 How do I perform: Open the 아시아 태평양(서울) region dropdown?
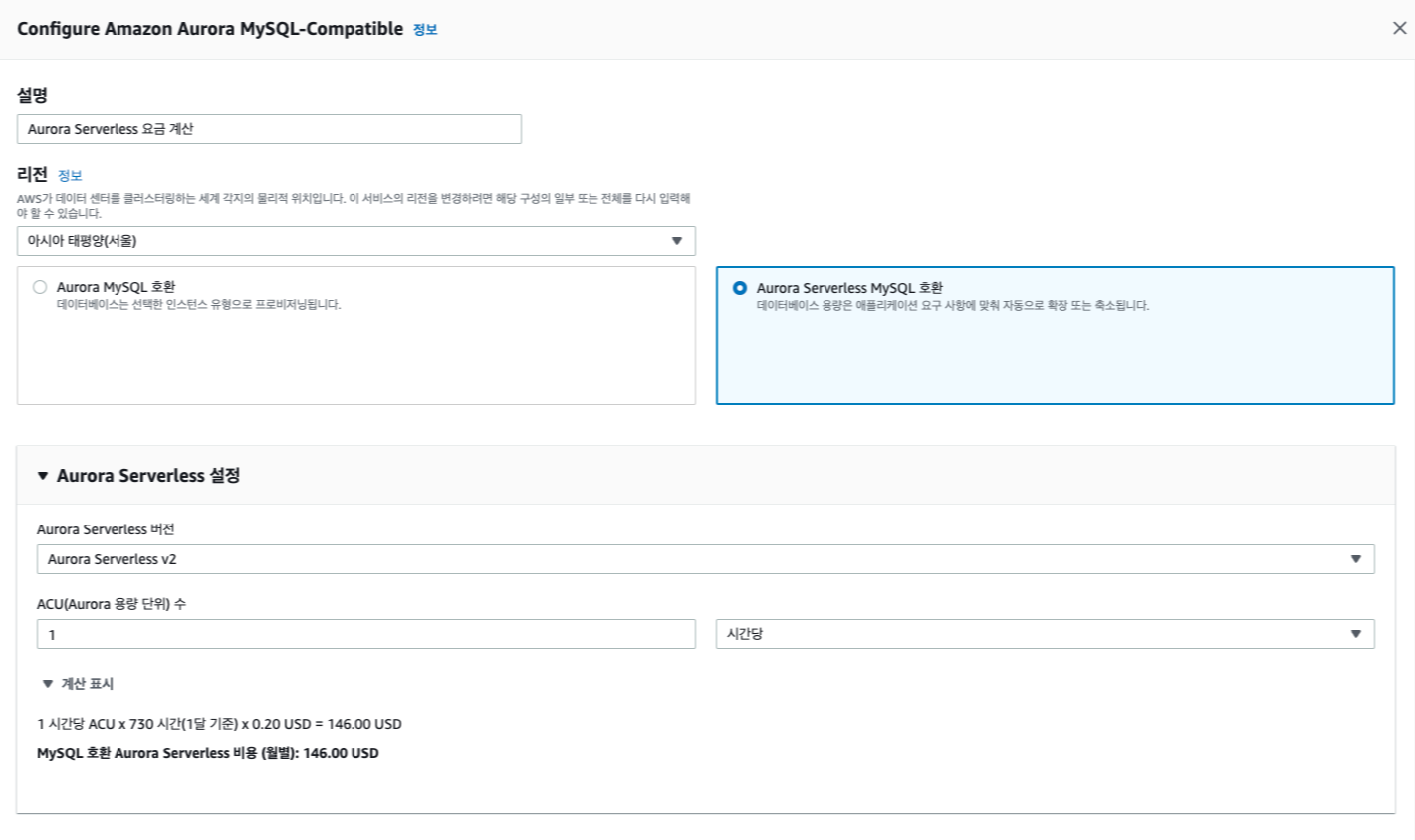coord(355,241)
